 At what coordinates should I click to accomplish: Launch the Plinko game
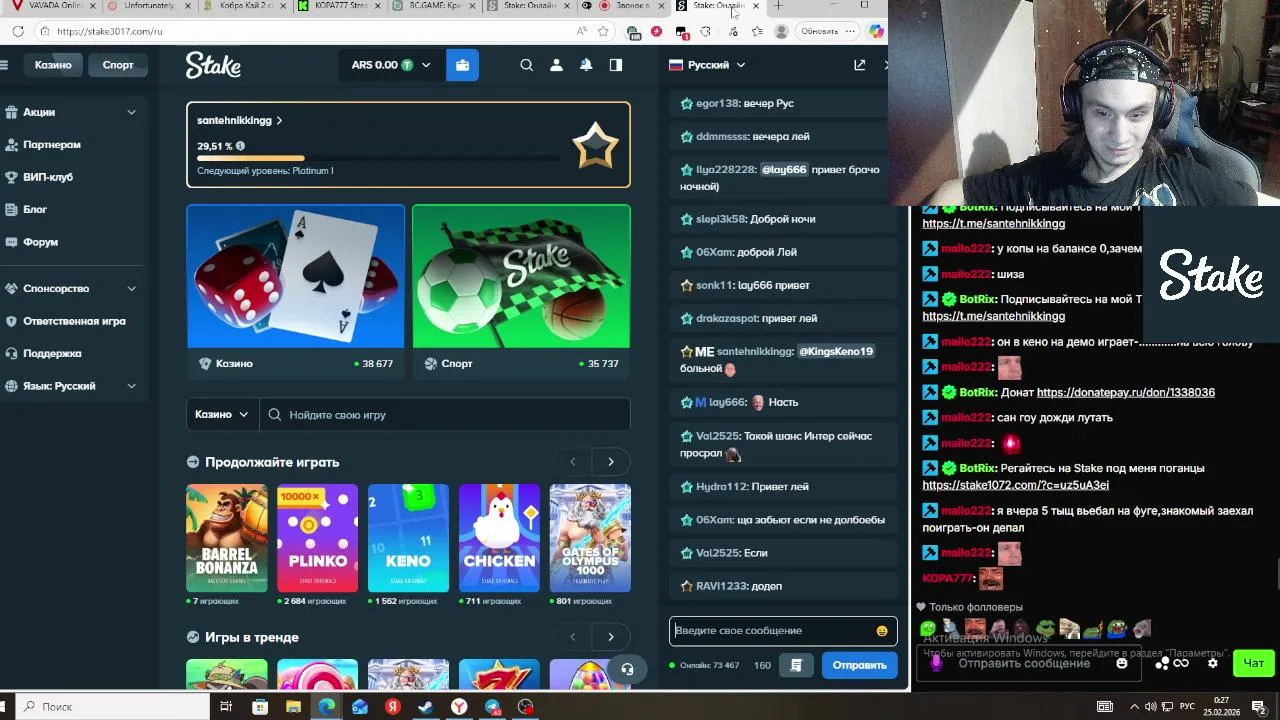pos(317,538)
